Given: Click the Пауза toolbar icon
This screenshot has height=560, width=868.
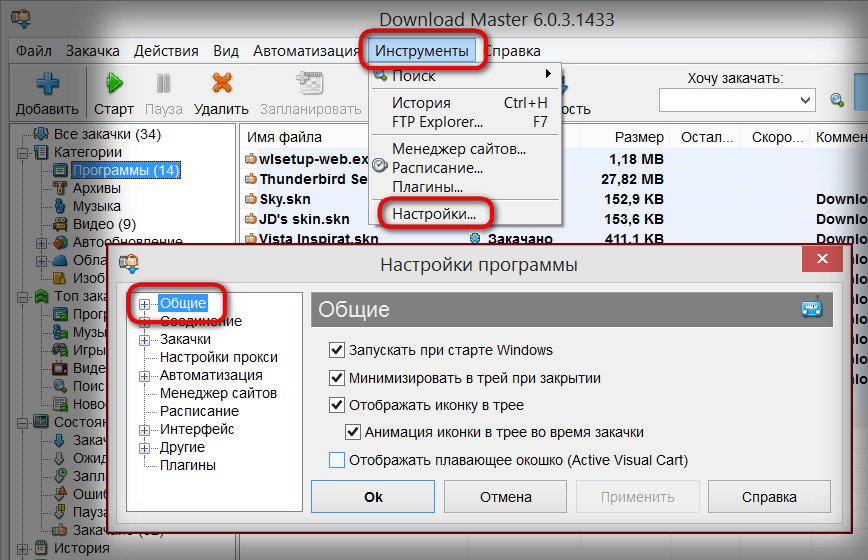Looking at the screenshot, I should (163, 83).
